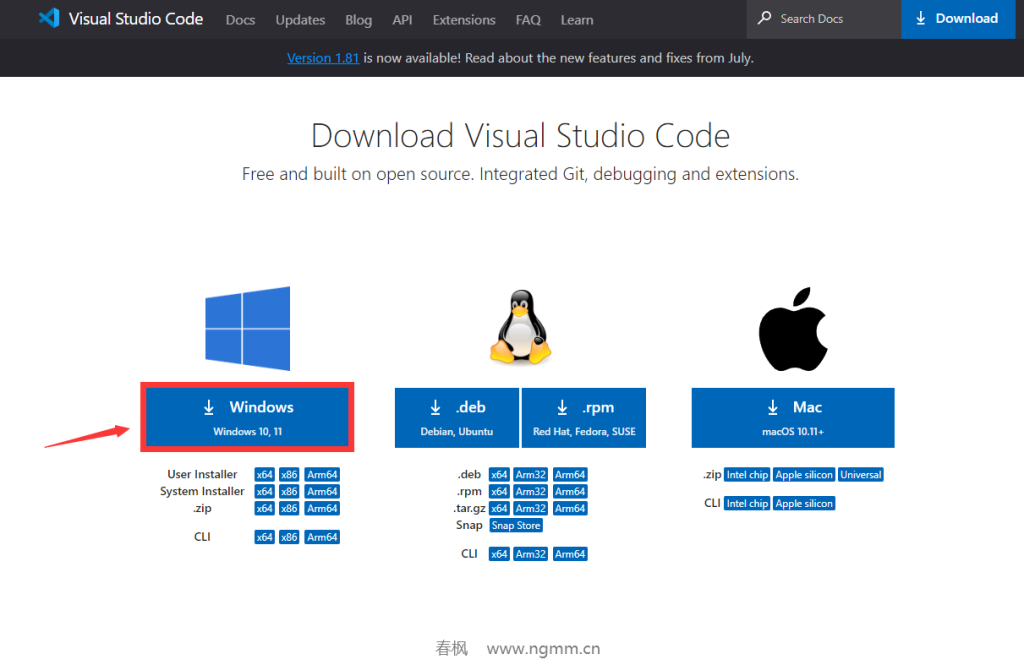
Task: Click the "User Installer" label
Action: pos(202,474)
